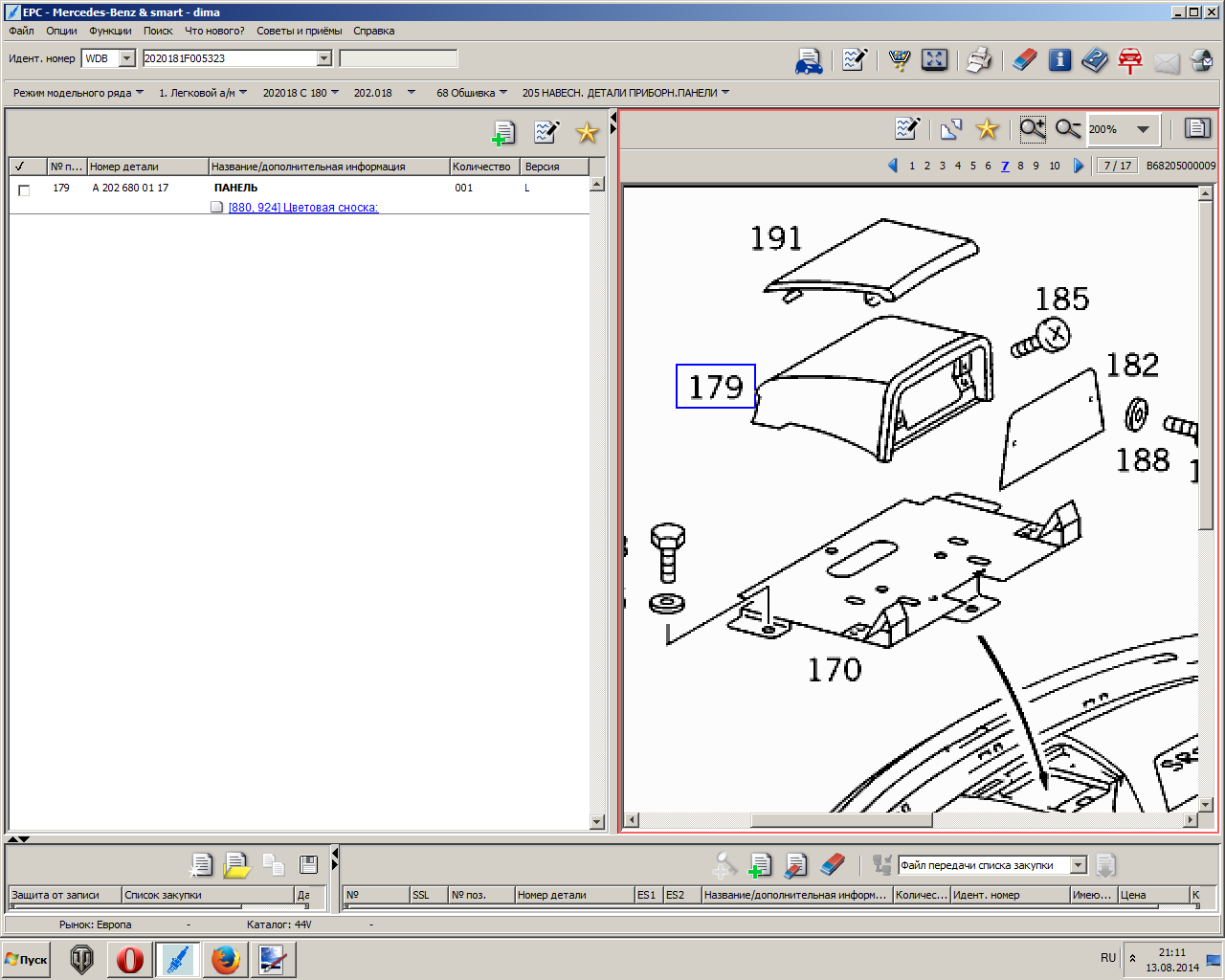Screen dimensions: 1225x980
Task: Click the detach picture window icon
Action: pos(950,128)
